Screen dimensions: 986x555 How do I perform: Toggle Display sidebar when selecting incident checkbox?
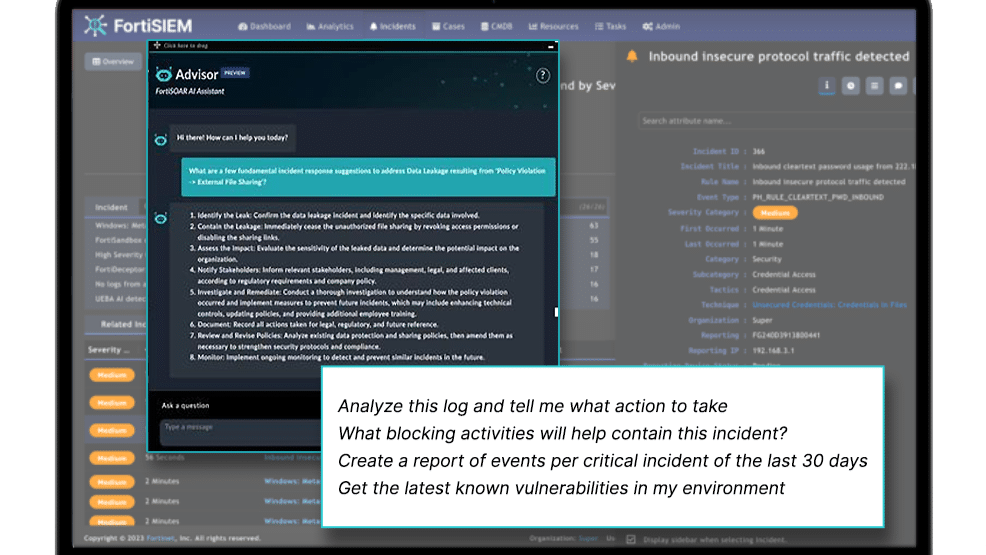coord(631,539)
